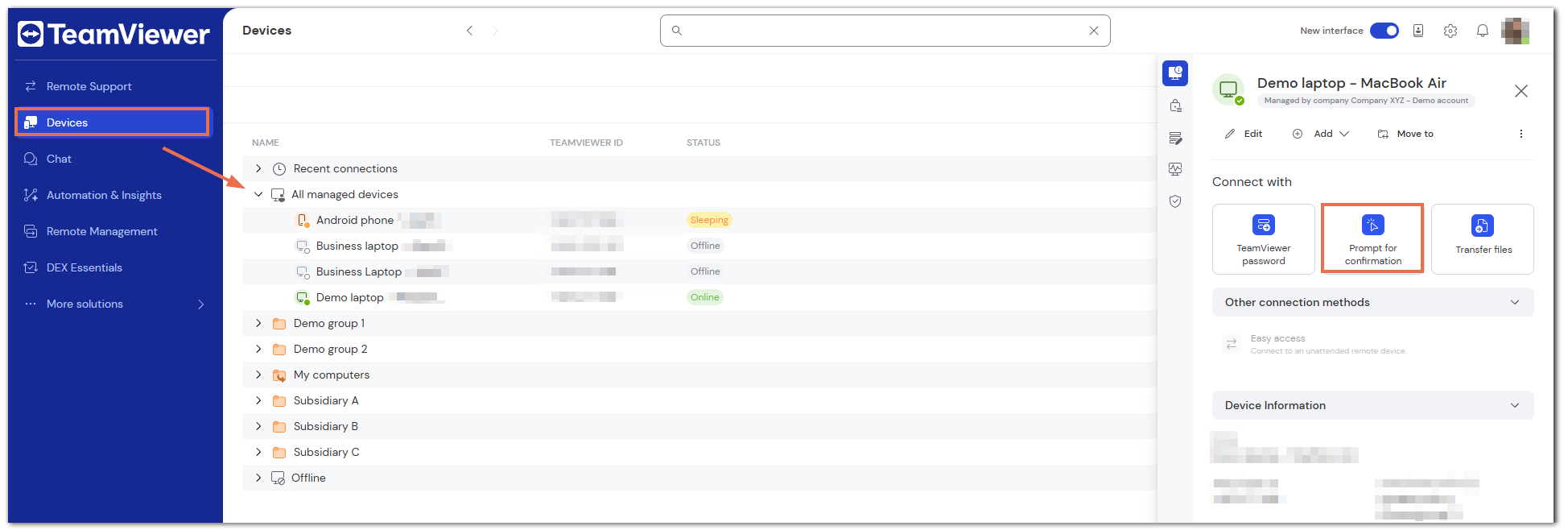
Task: Choose Transfer files connection
Action: [x=1483, y=239]
